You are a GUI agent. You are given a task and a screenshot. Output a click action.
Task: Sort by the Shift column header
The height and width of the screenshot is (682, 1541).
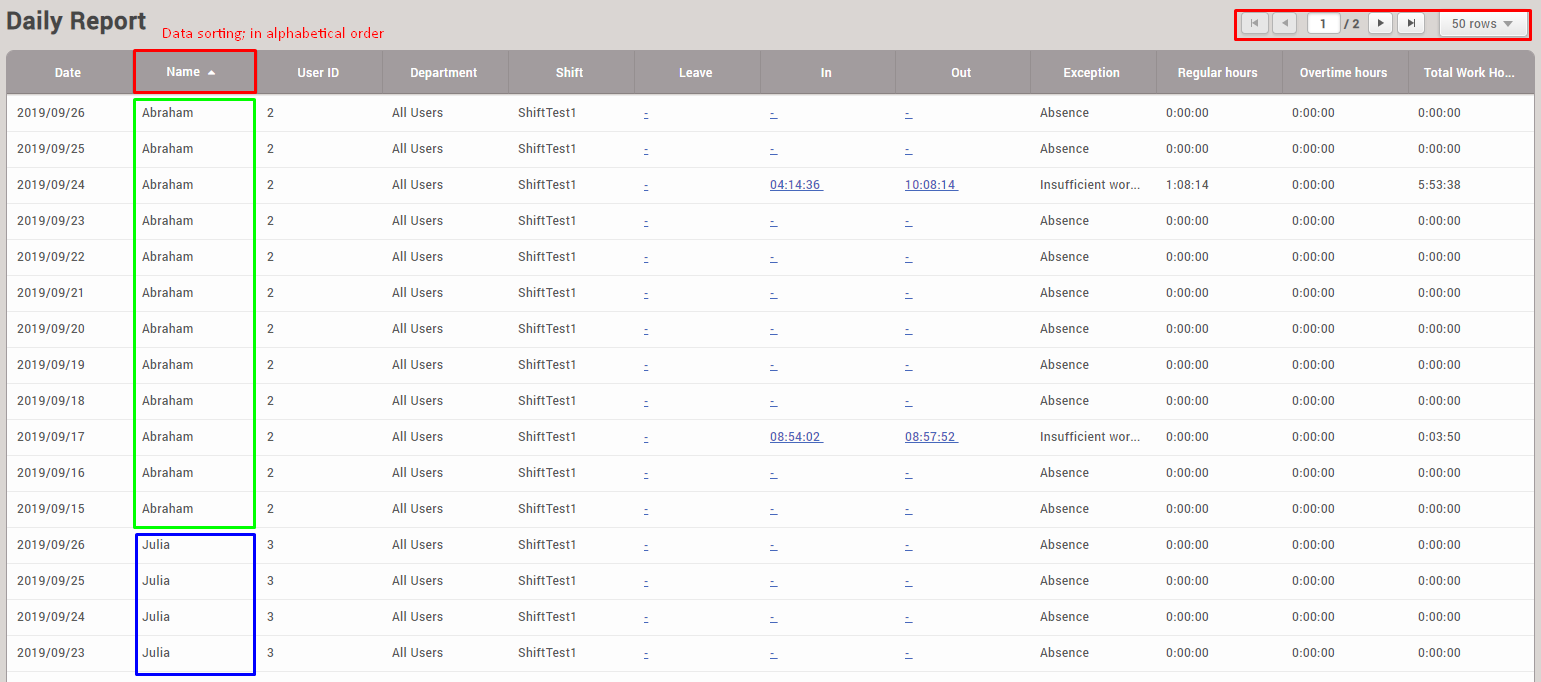(570, 73)
